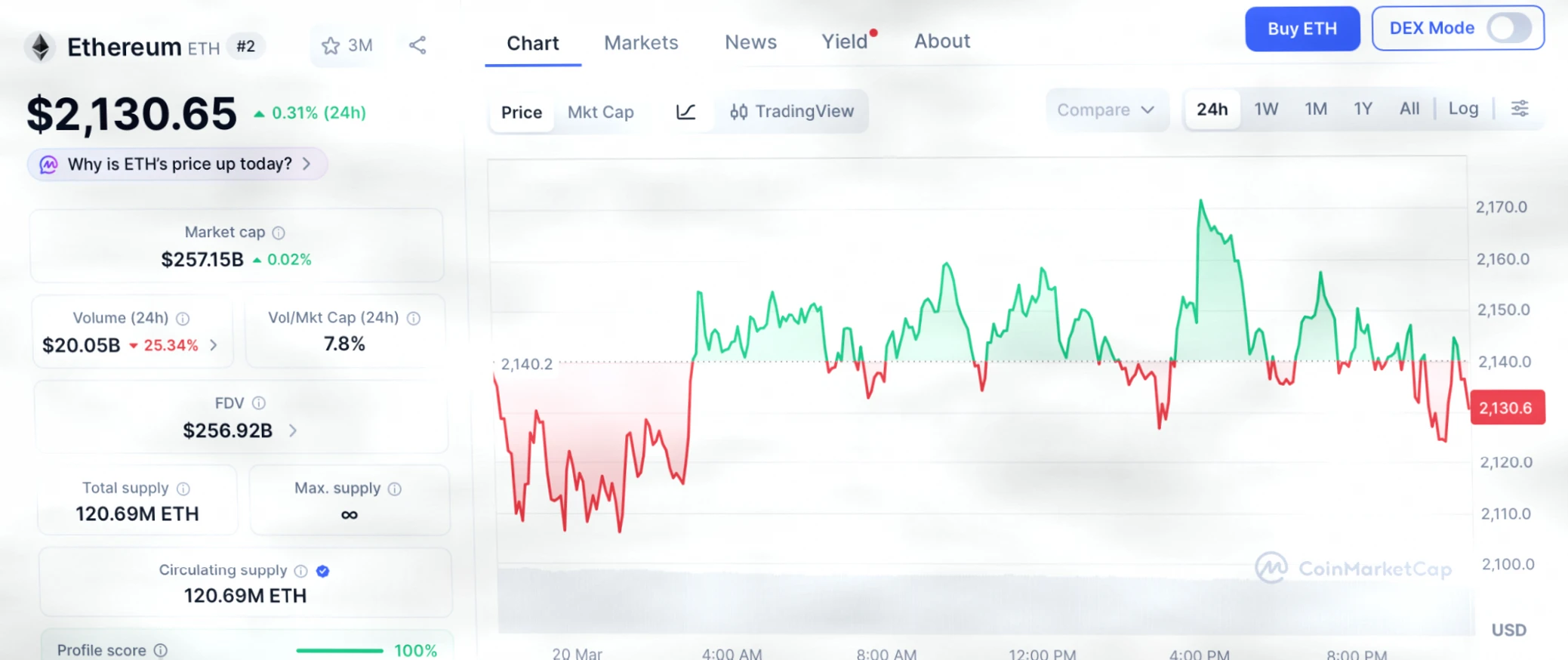Switch chart to Price view
The height and width of the screenshot is (660, 1568).
(x=522, y=113)
